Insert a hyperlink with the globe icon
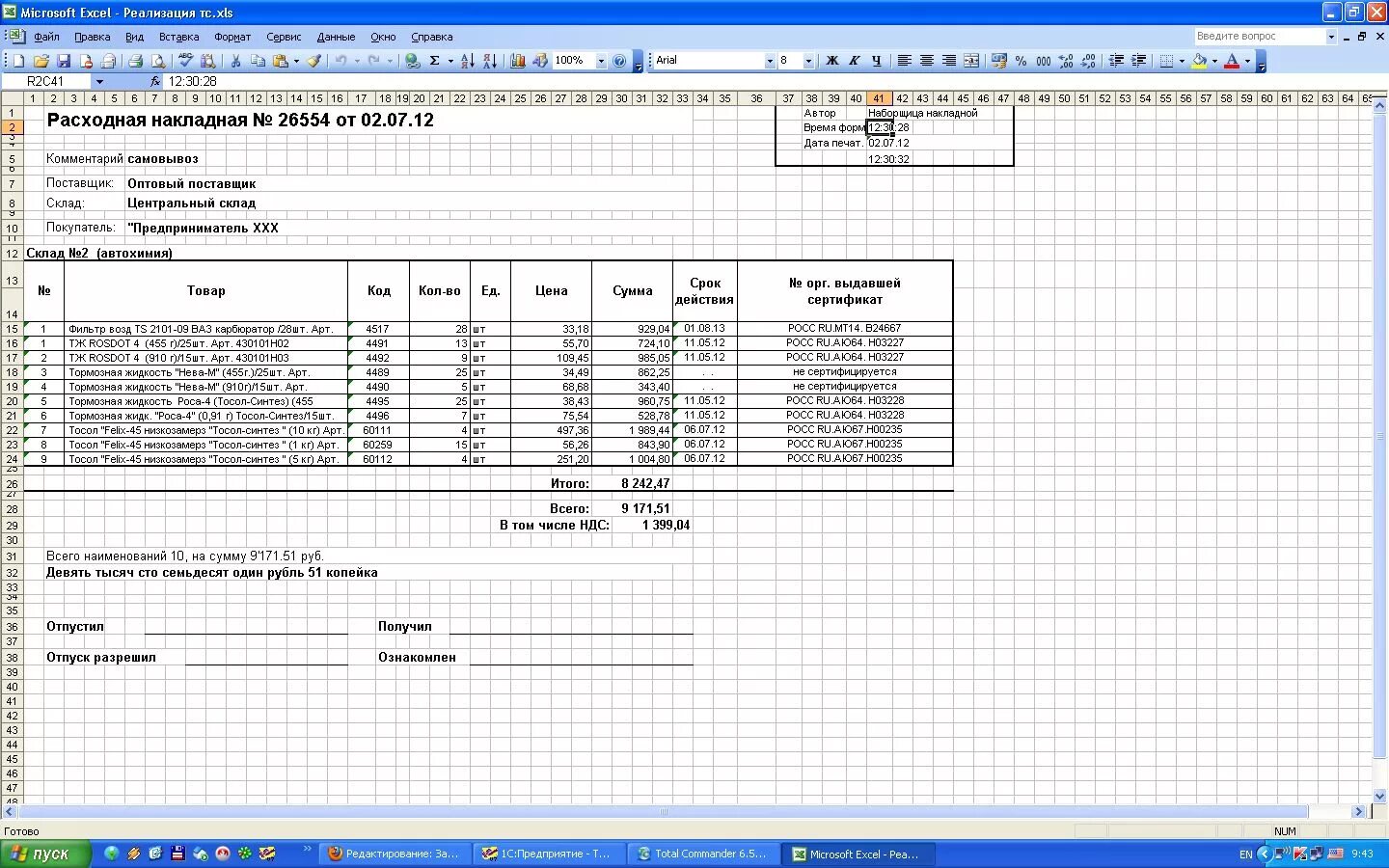 413,61
